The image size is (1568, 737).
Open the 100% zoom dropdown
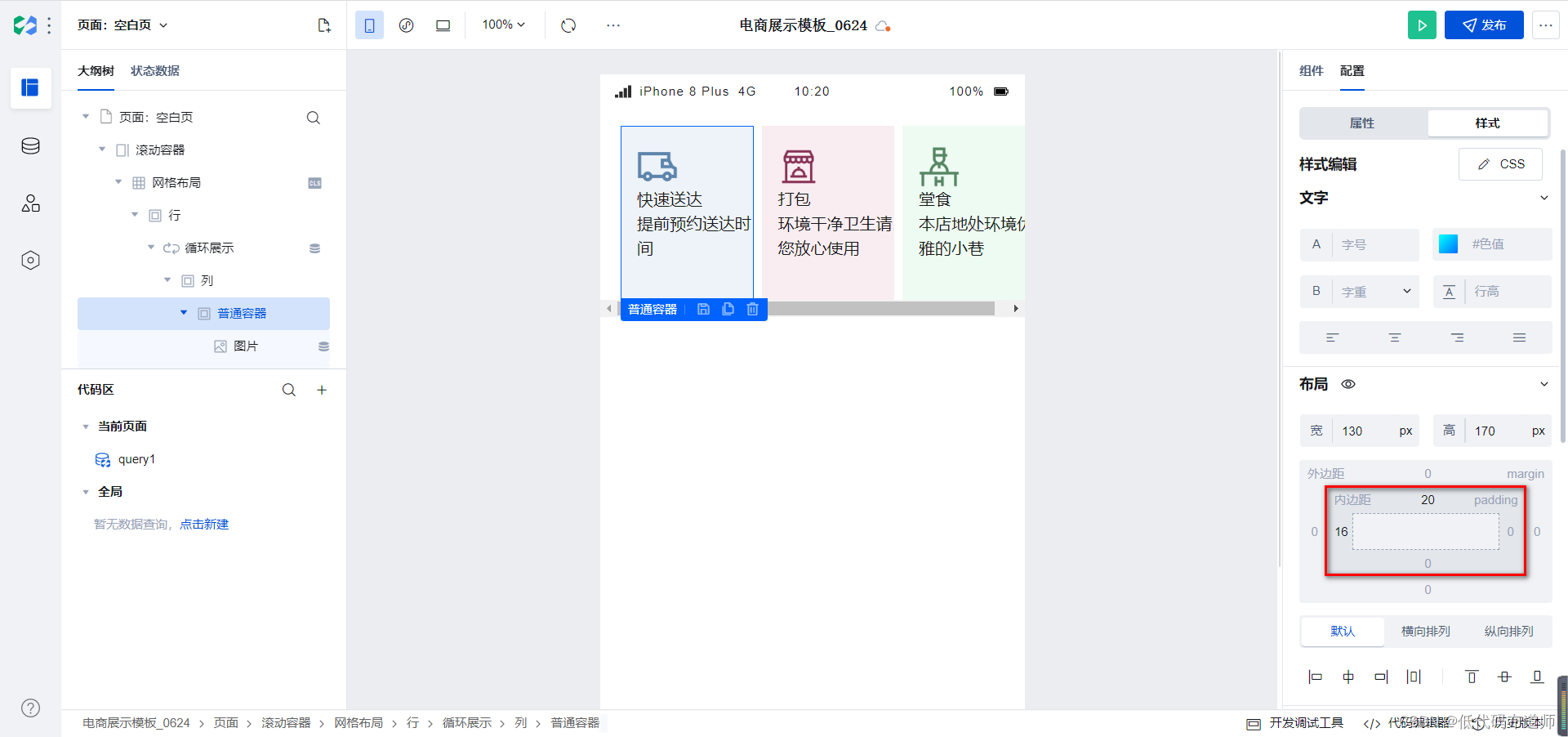tap(503, 25)
